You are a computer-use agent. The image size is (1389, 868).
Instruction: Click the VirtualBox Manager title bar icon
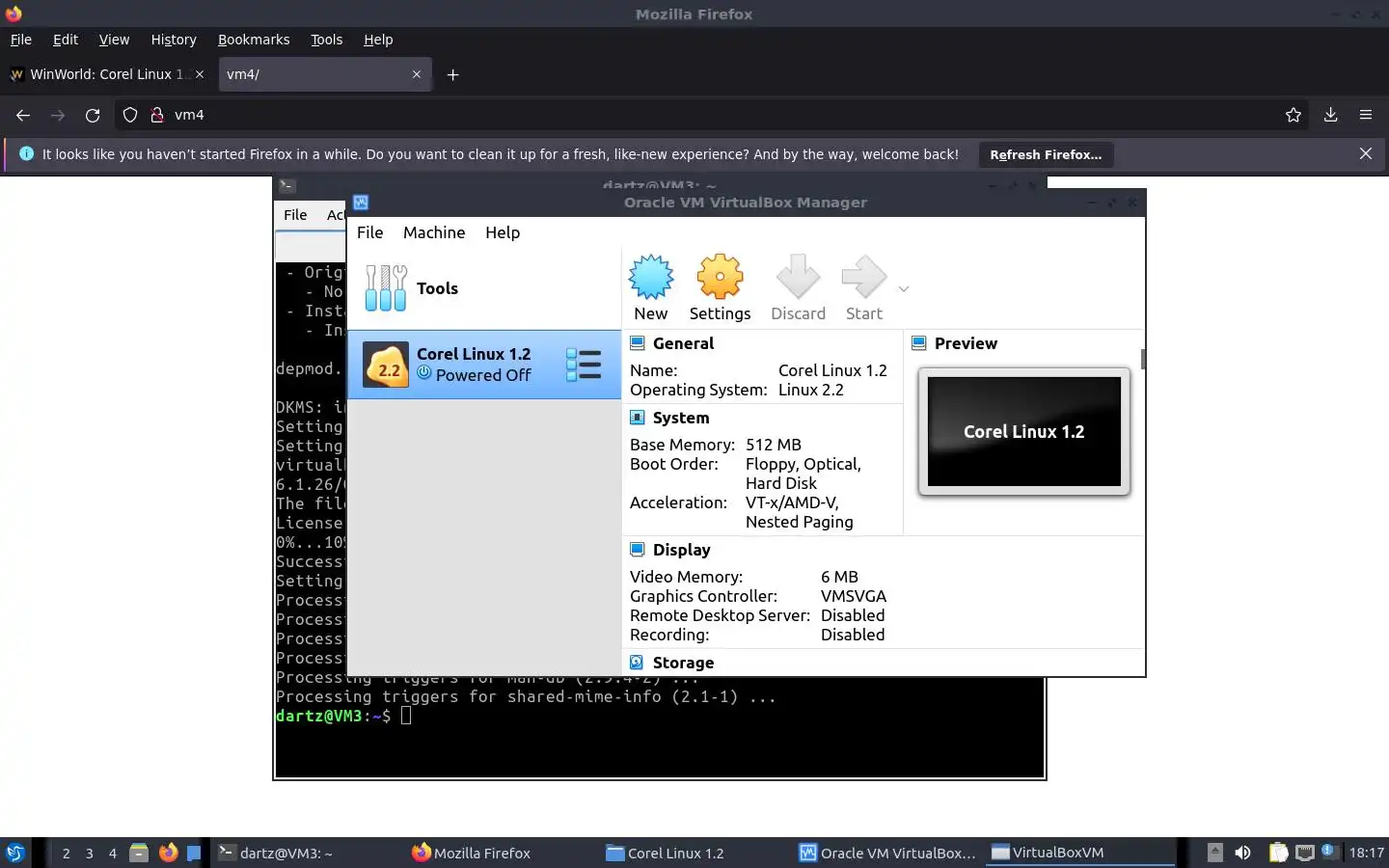[x=361, y=203]
